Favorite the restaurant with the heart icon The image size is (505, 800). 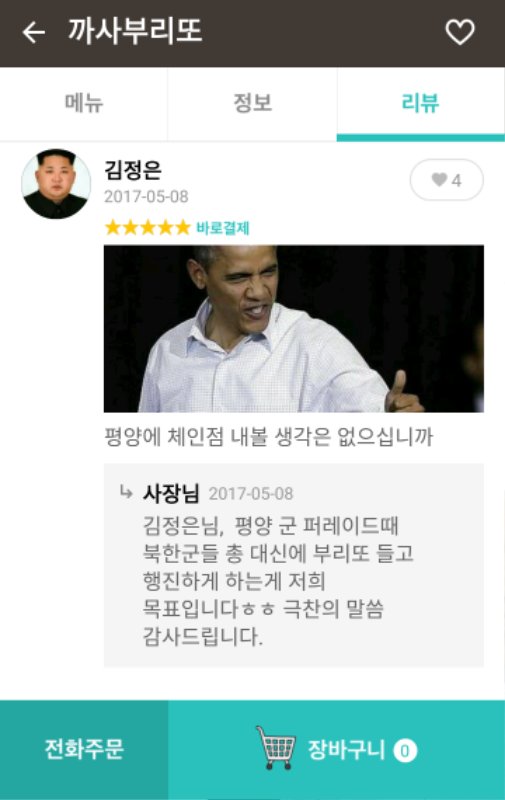[460, 32]
